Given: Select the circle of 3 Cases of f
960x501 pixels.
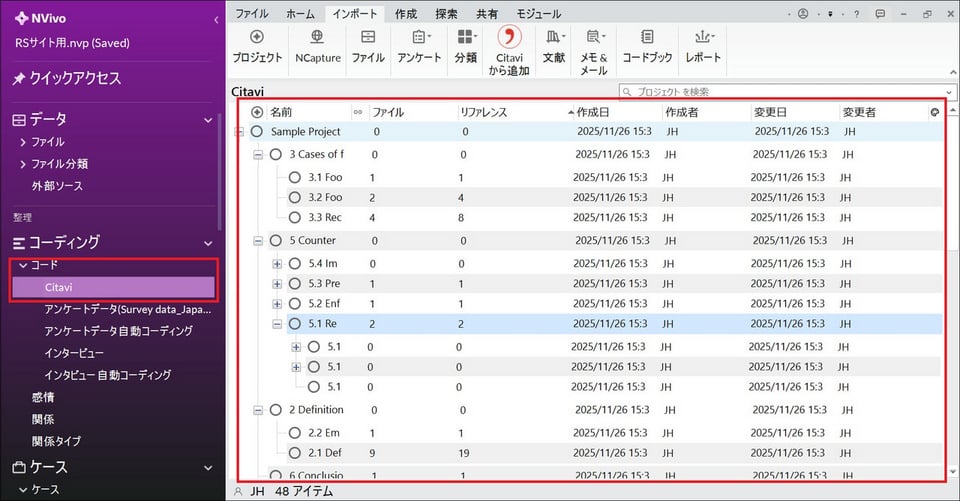Looking at the screenshot, I should (276, 154).
